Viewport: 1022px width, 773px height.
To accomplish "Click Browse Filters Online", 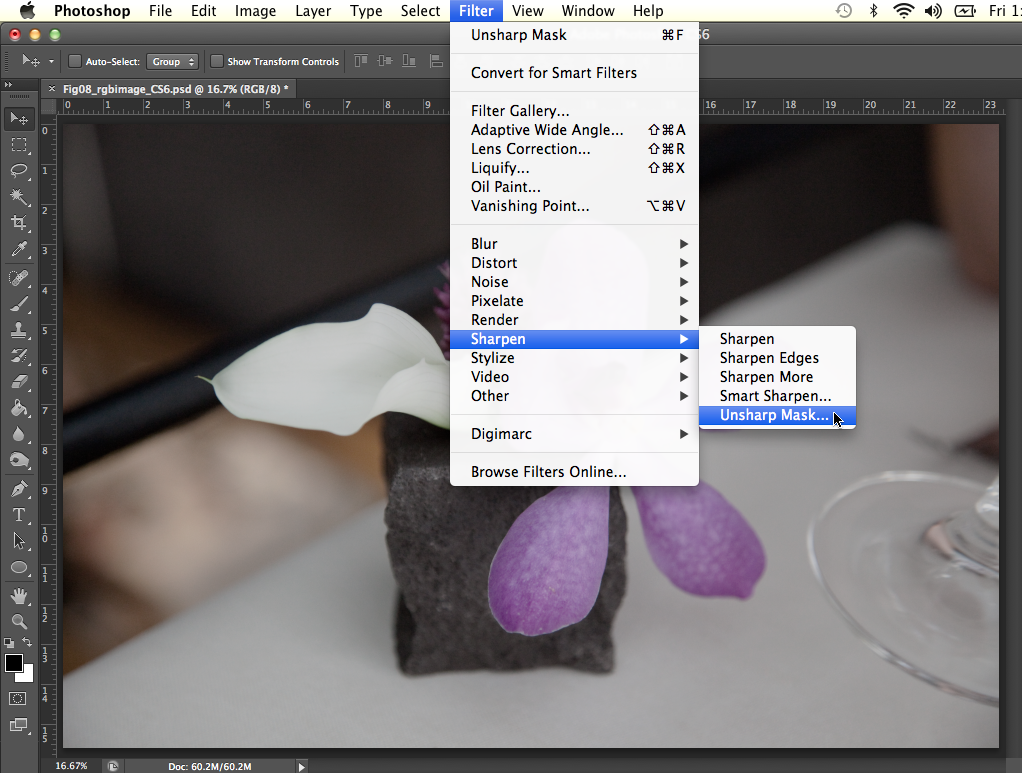I will [x=548, y=472].
